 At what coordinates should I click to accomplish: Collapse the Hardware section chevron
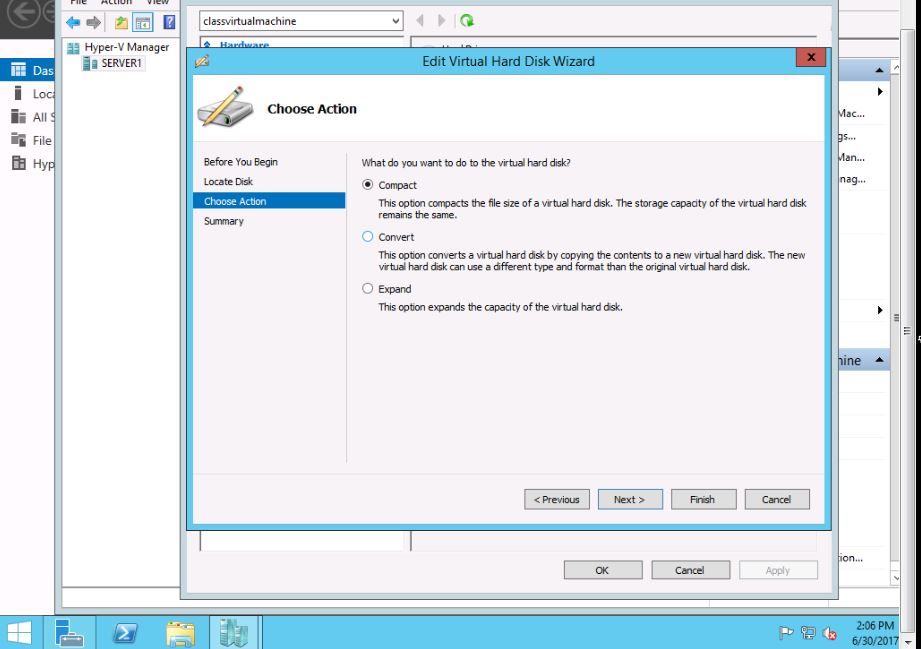pos(208,45)
